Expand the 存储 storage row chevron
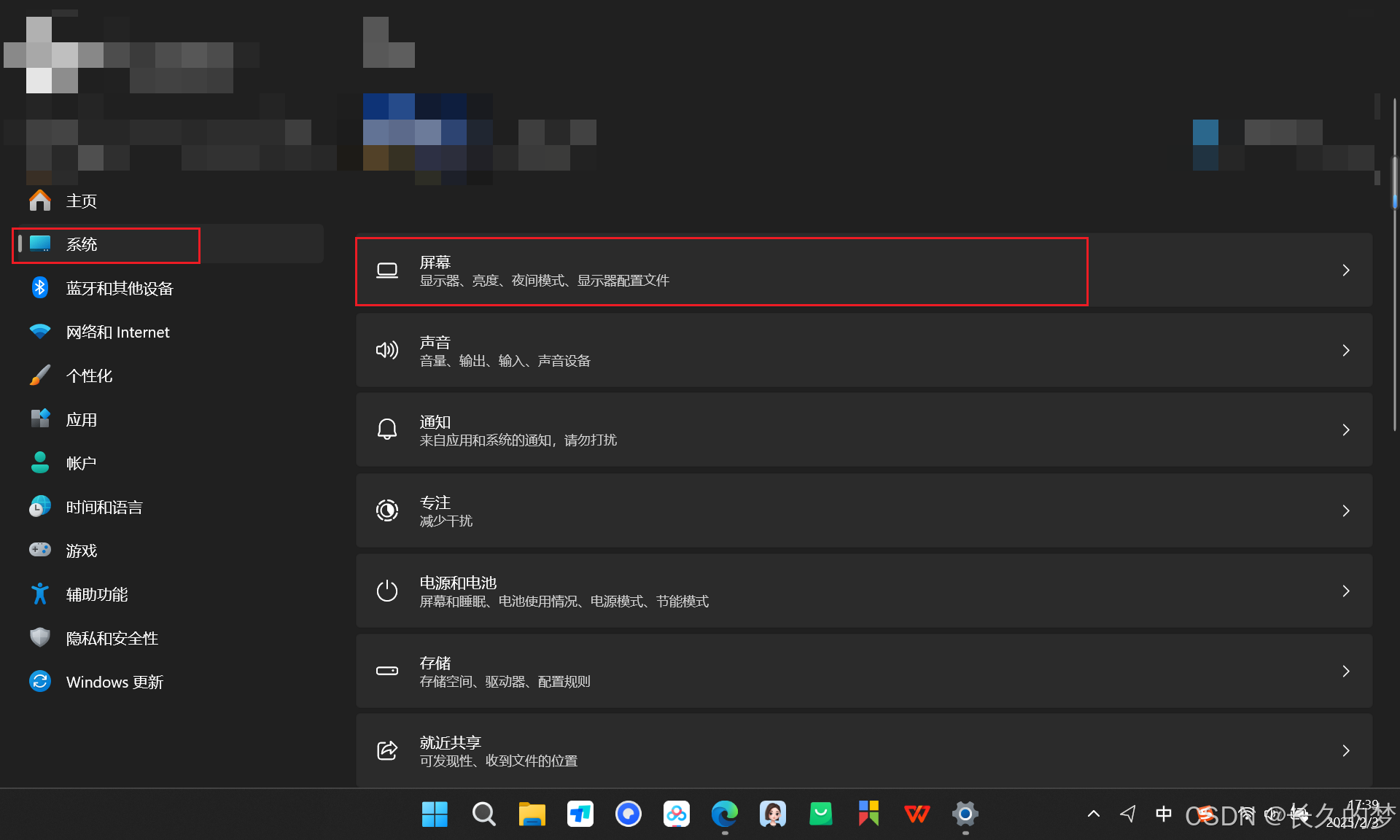 pos(1346,671)
